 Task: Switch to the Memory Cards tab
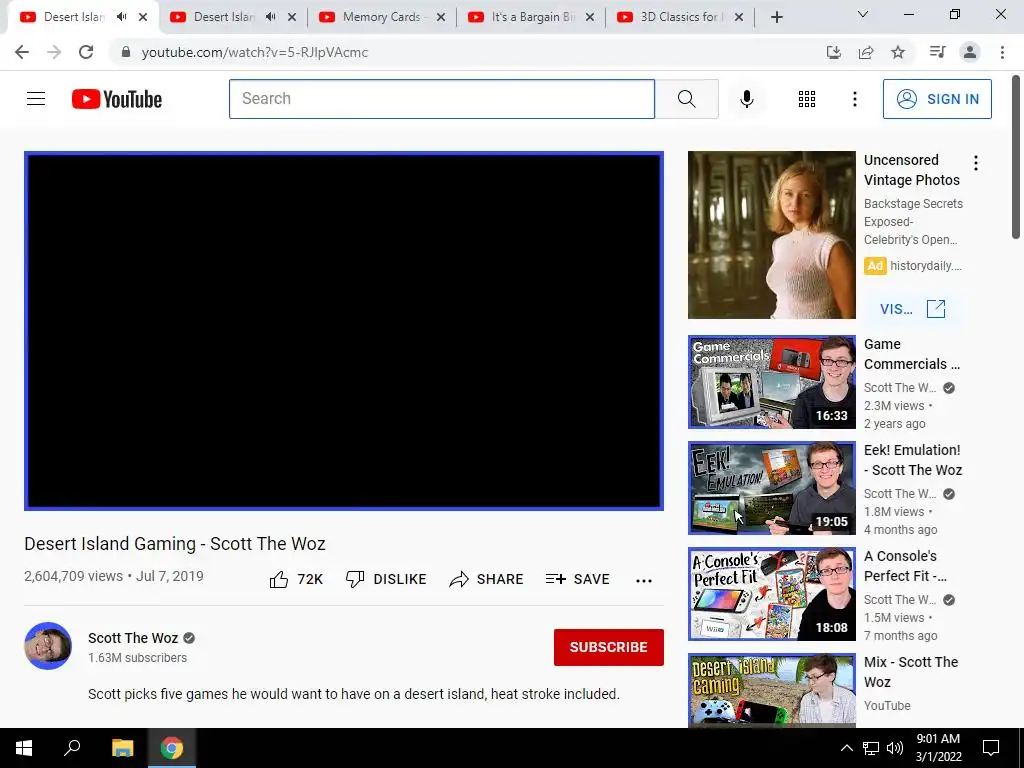382,17
